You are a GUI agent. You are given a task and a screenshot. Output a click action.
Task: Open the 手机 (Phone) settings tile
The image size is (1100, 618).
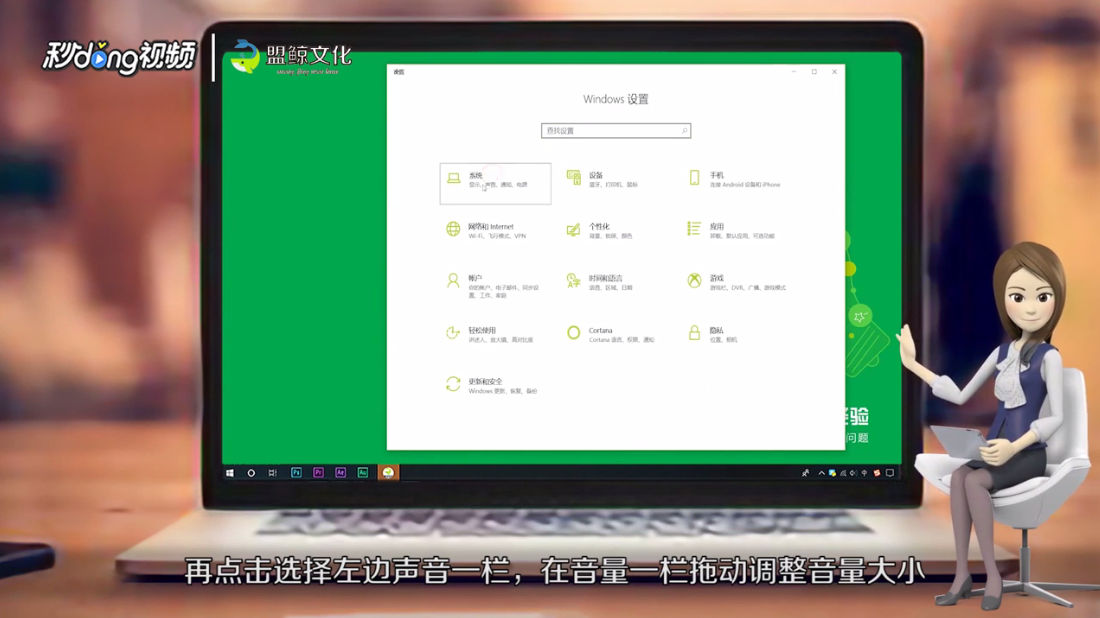[x=736, y=180]
